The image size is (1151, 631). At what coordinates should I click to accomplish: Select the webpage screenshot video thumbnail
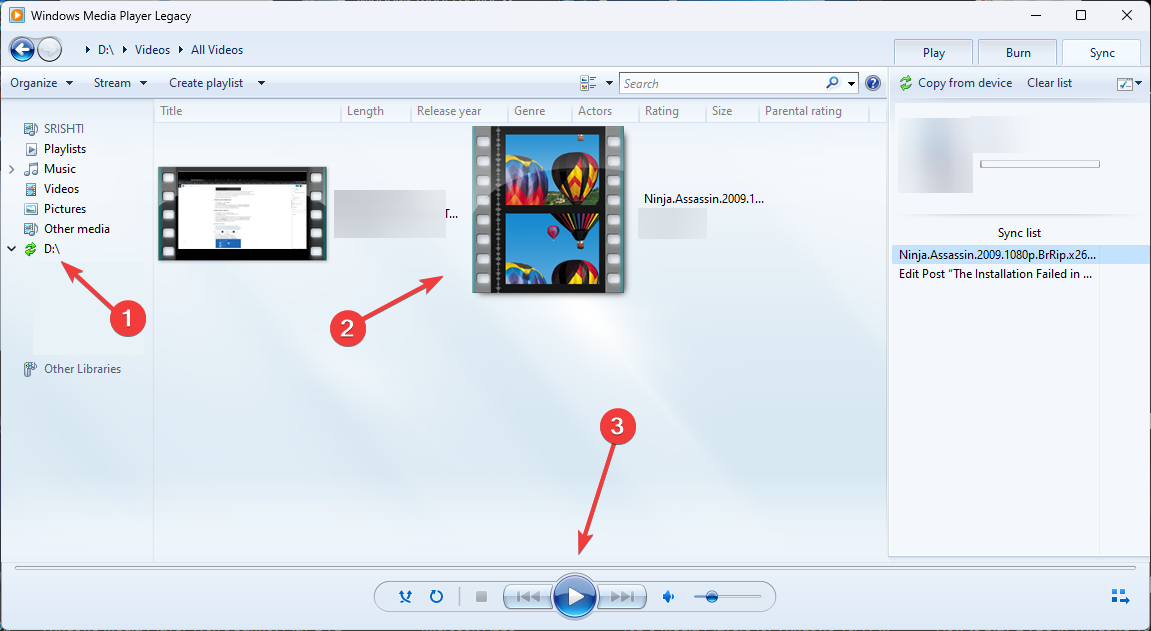coord(243,214)
